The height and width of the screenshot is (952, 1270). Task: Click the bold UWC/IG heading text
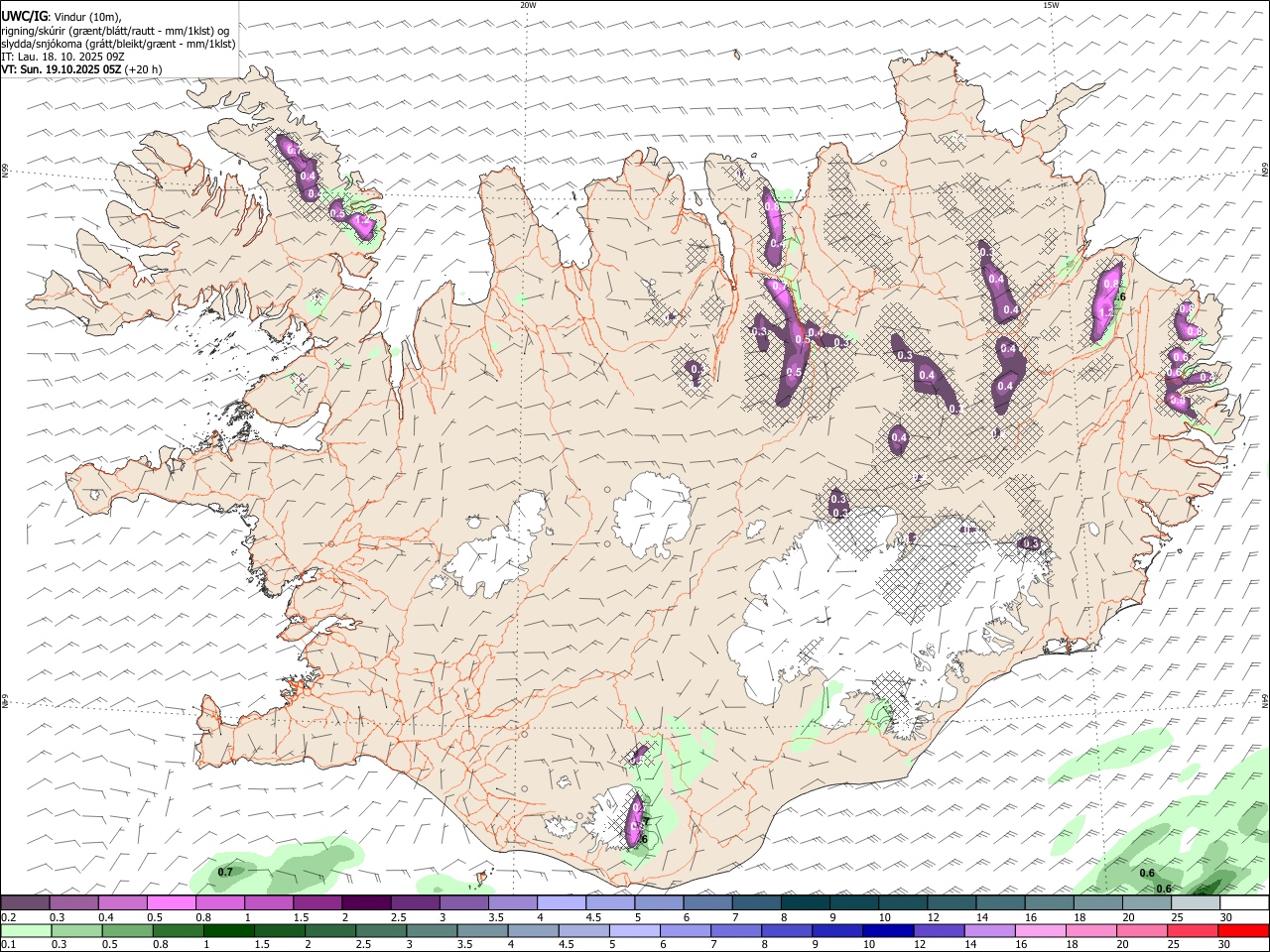pyautogui.click(x=25, y=16)
